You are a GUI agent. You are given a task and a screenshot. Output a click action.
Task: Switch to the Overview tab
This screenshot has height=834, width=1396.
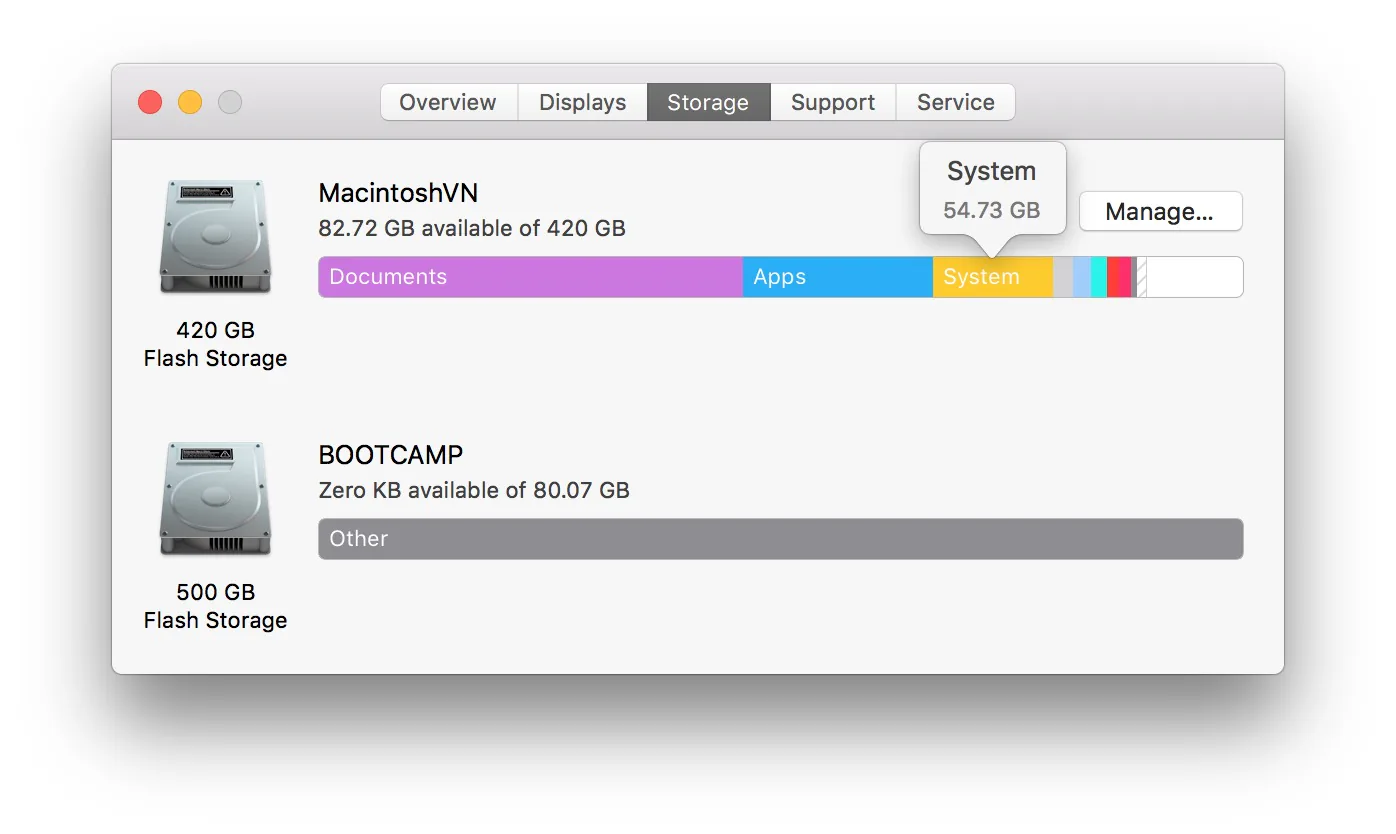pos(449,102)
